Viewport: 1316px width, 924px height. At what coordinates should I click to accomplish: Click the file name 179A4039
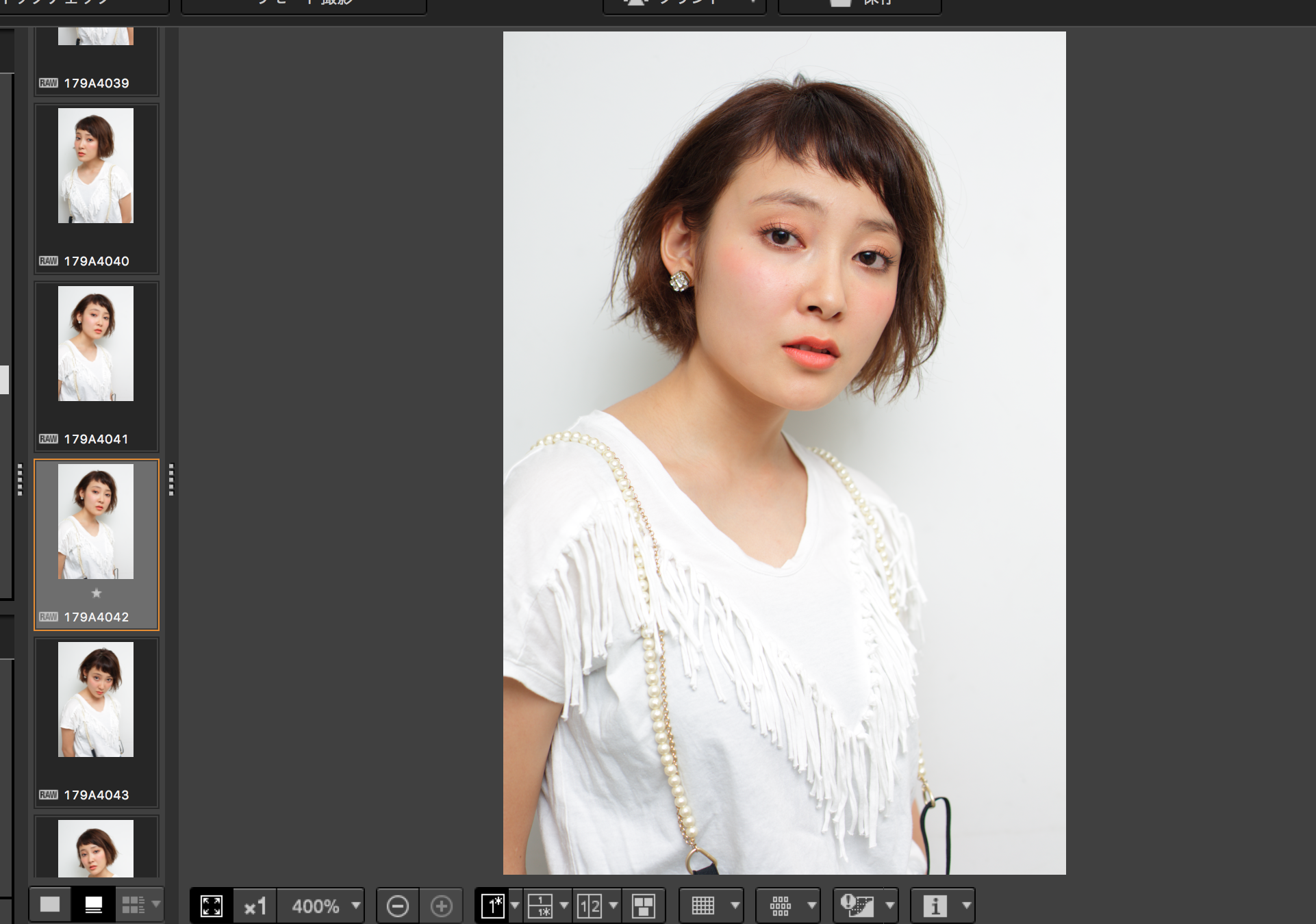pos(97,84)
